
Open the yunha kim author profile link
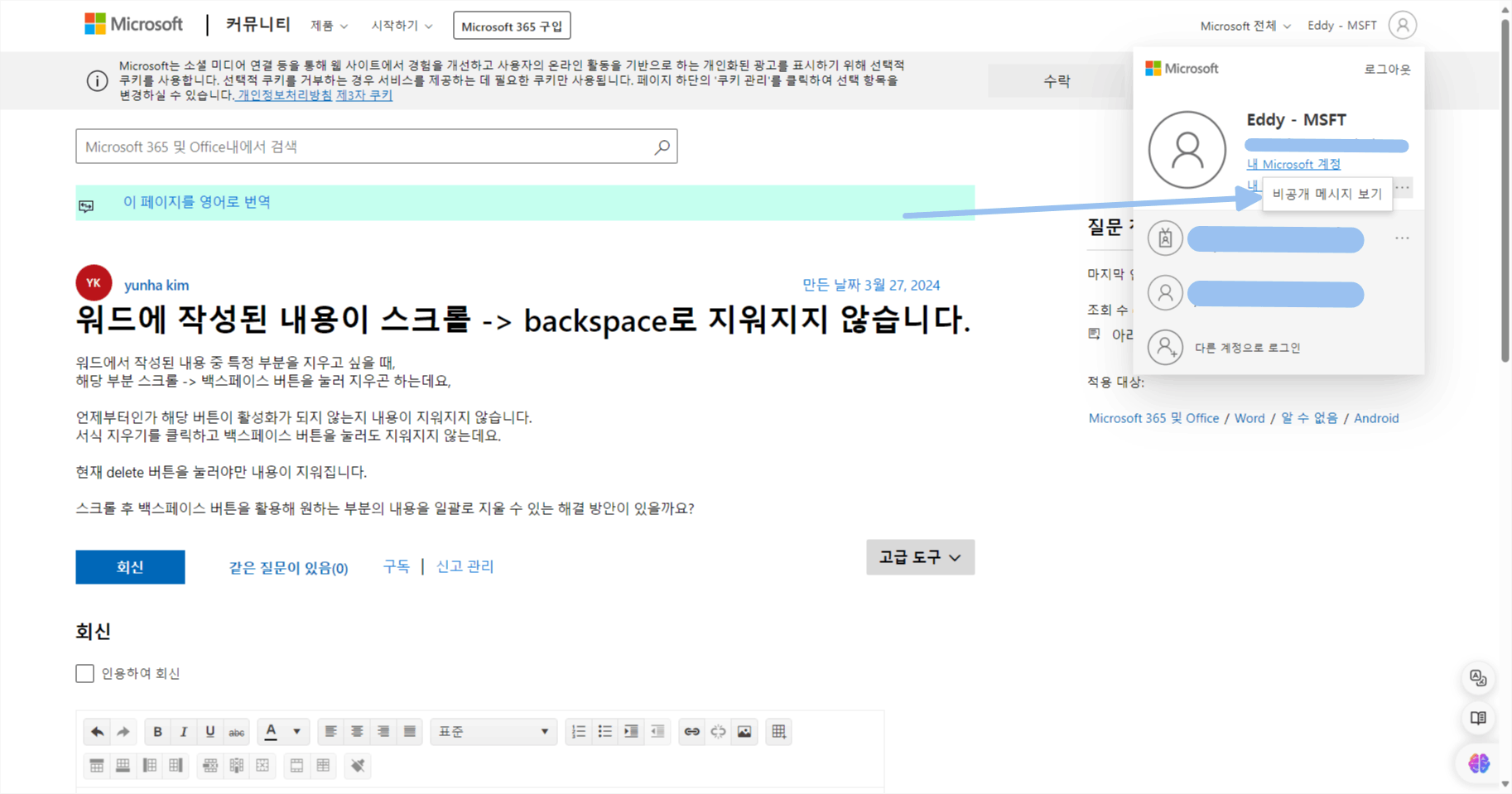point(156,285)
